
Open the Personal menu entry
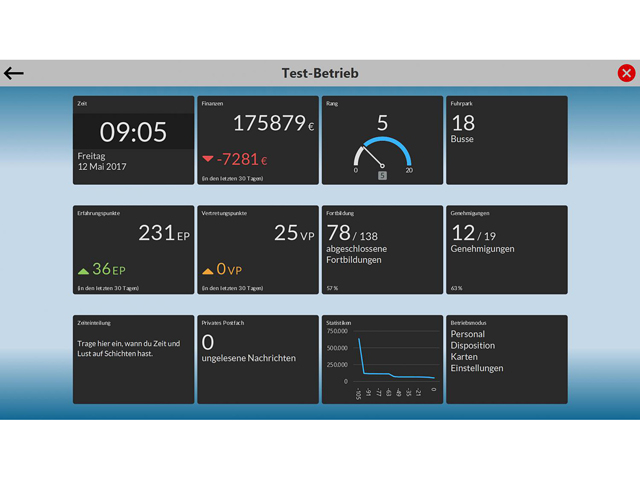[468, 335]
